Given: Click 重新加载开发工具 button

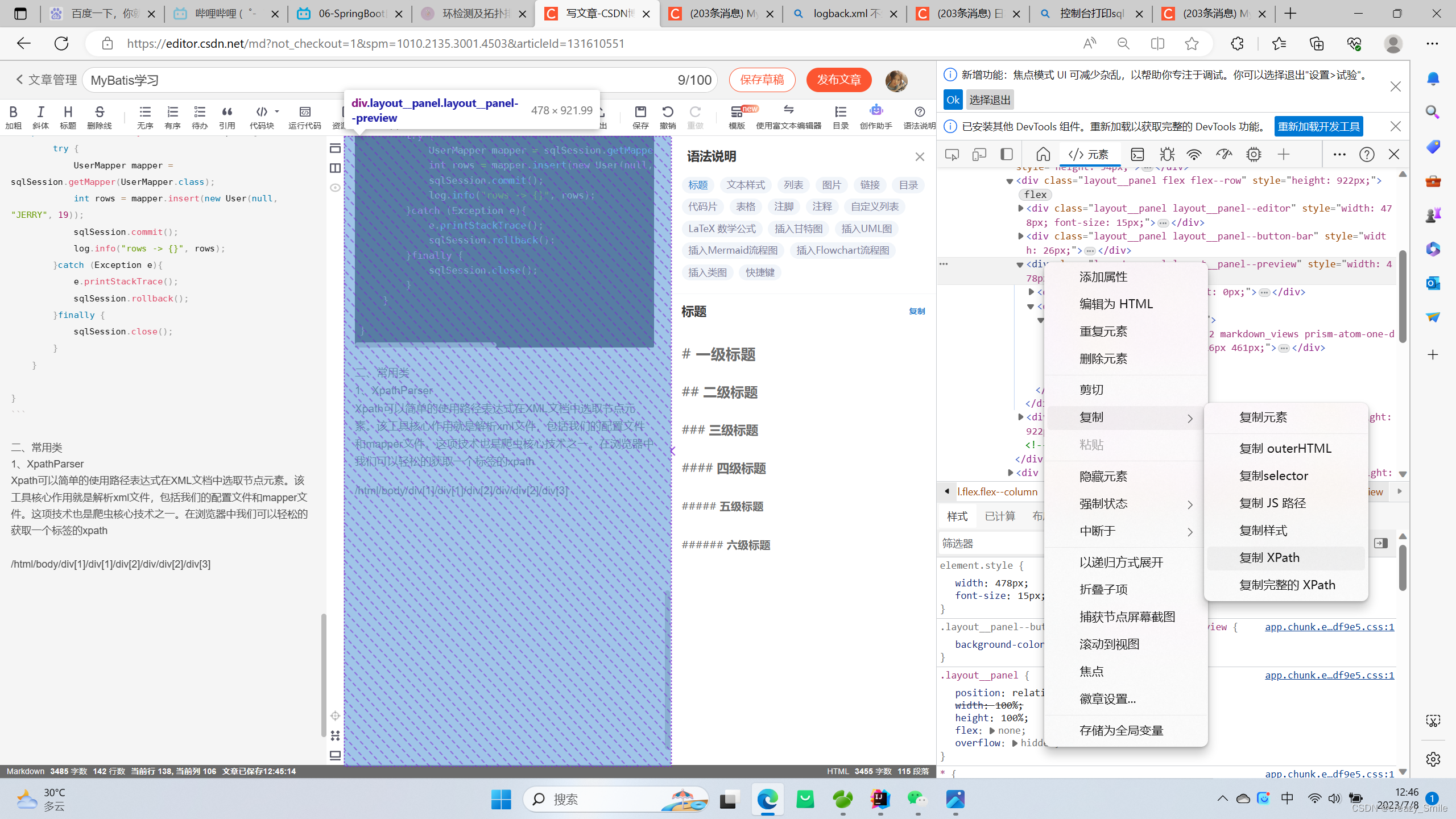Looking at the screenshot, I should 1319,126.
